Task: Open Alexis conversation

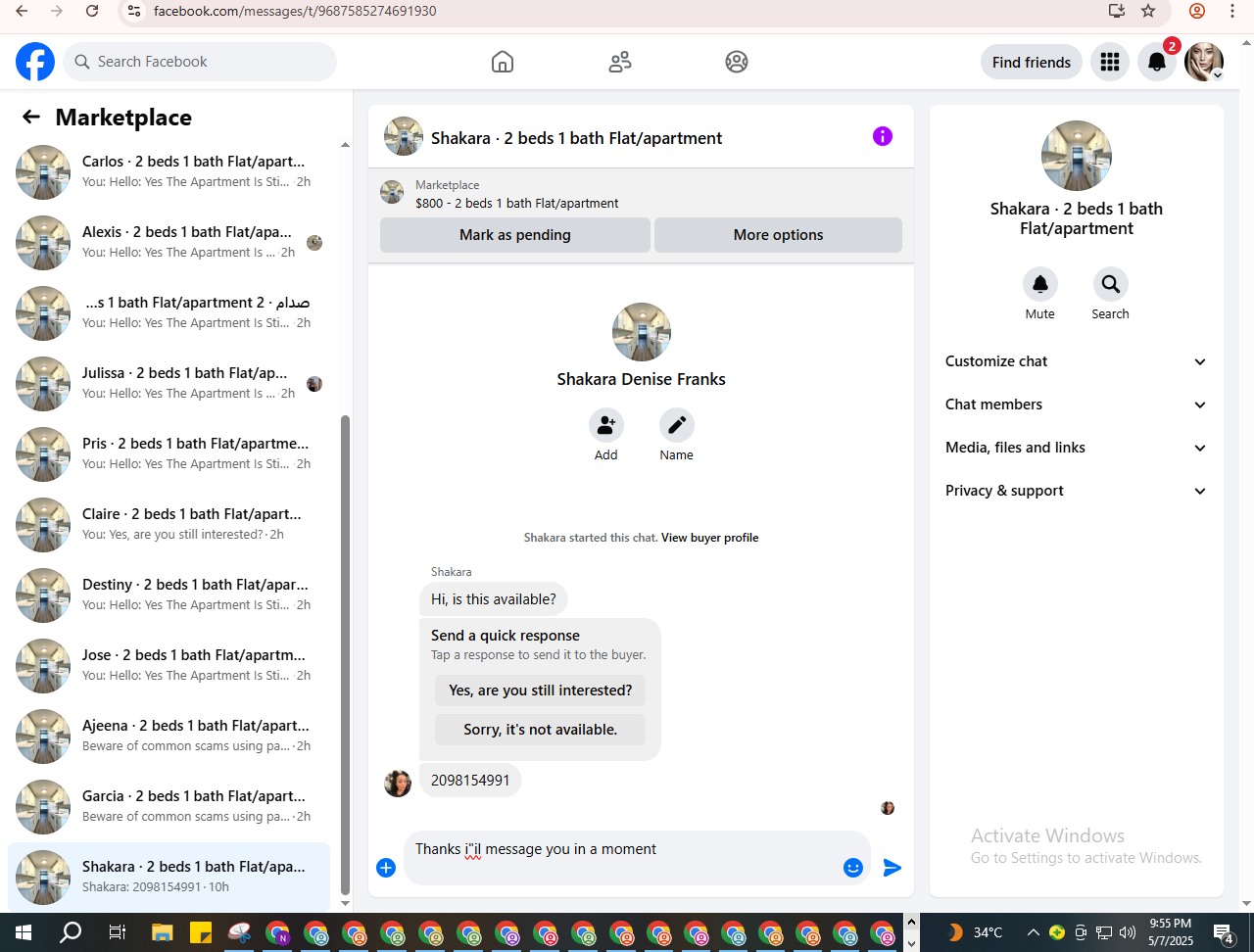Action: click(x=169, y=243)
